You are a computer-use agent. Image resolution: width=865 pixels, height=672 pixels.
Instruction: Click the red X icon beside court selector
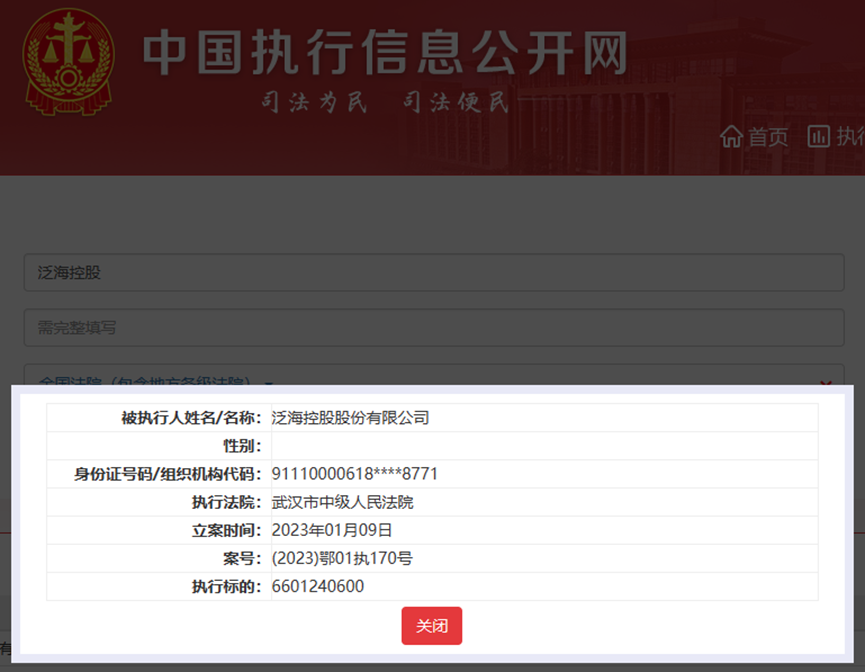click(826, 383)
